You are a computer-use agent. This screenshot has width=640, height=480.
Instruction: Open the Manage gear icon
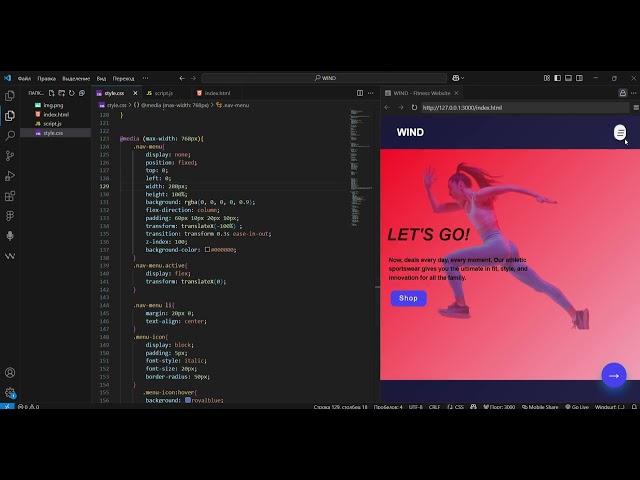click(10, 393)
